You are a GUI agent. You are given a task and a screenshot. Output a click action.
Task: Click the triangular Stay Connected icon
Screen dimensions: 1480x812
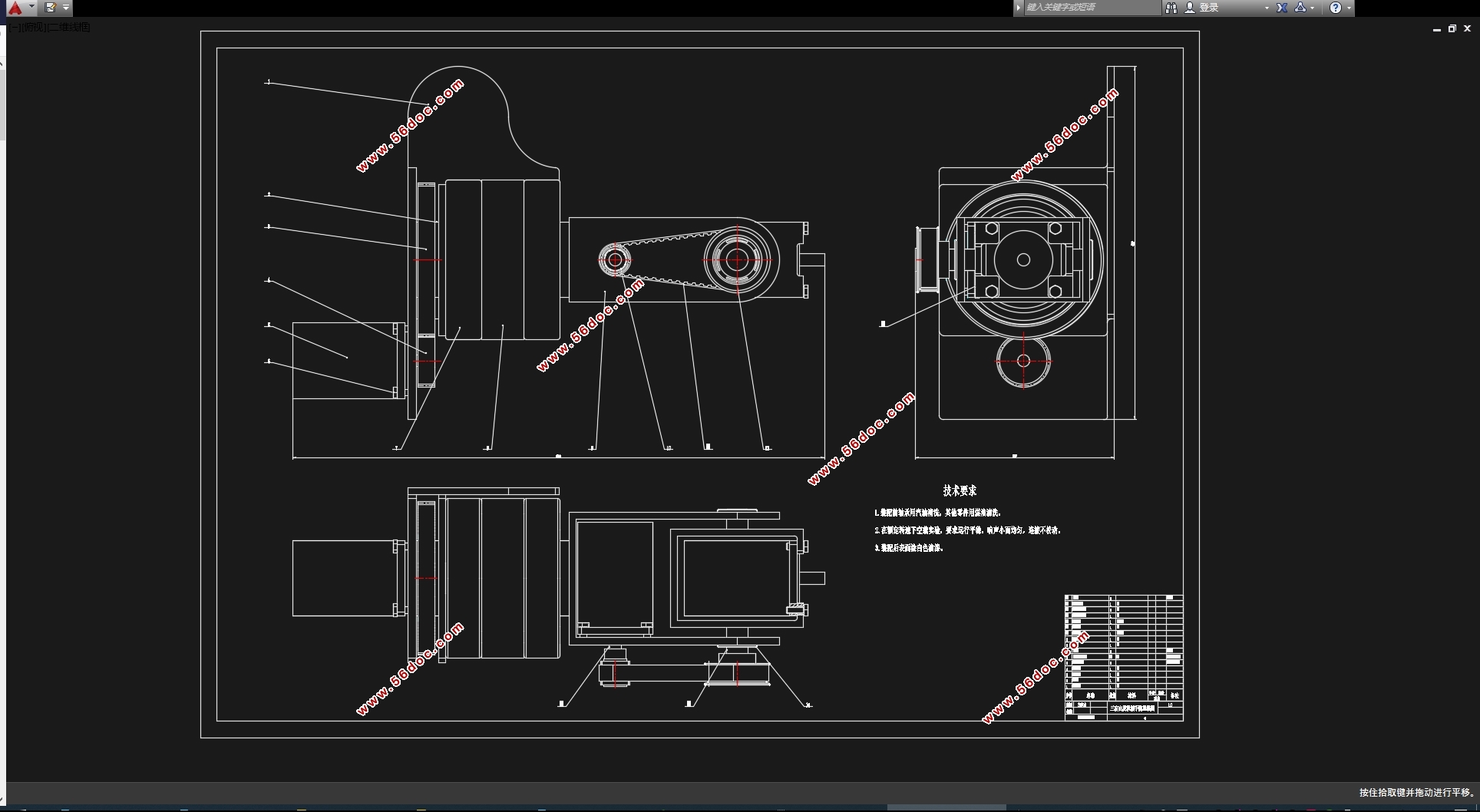(x=1300, y=8)
